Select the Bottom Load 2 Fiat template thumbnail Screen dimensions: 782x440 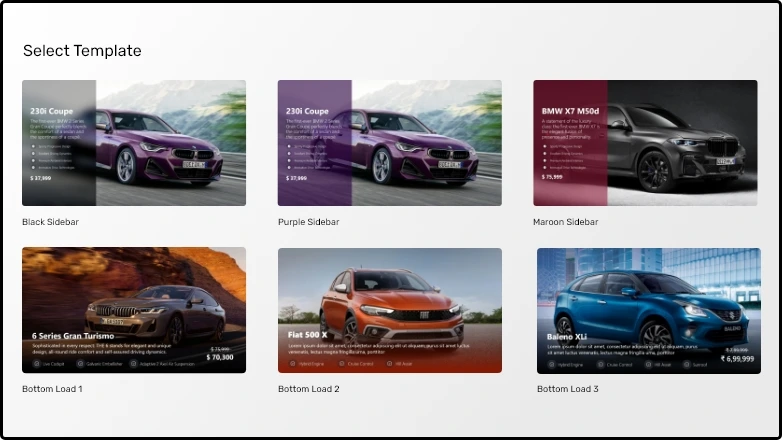pyautogui.click(x=390, y=310)
